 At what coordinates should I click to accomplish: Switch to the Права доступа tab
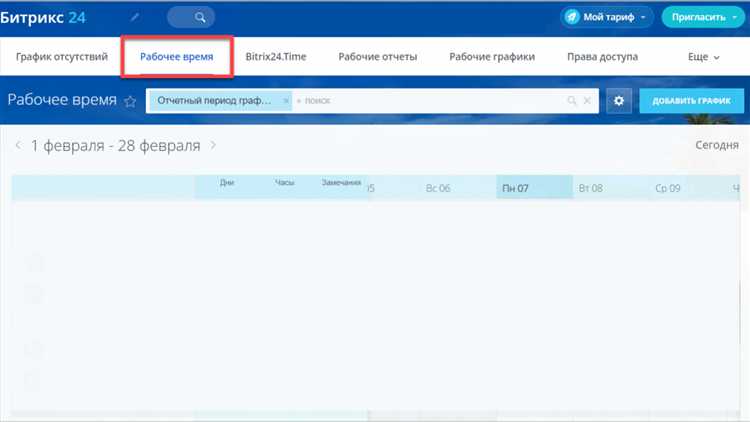[602, 56]
